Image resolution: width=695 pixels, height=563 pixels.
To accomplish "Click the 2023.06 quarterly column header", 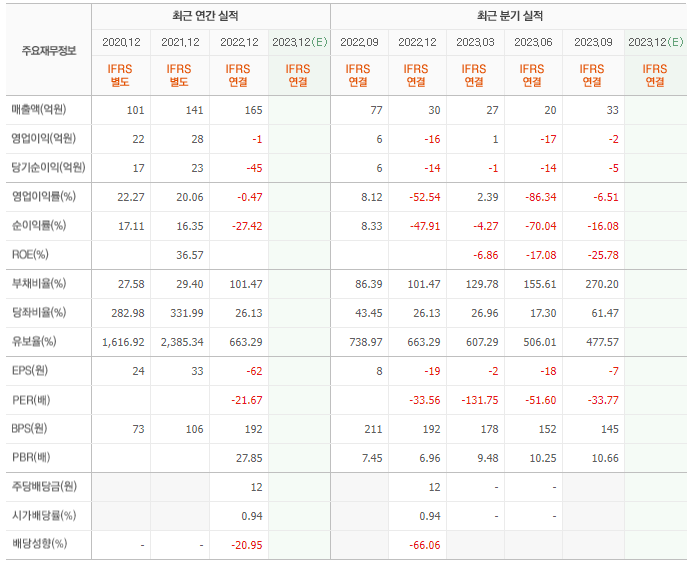I will (x=533, y=42).
